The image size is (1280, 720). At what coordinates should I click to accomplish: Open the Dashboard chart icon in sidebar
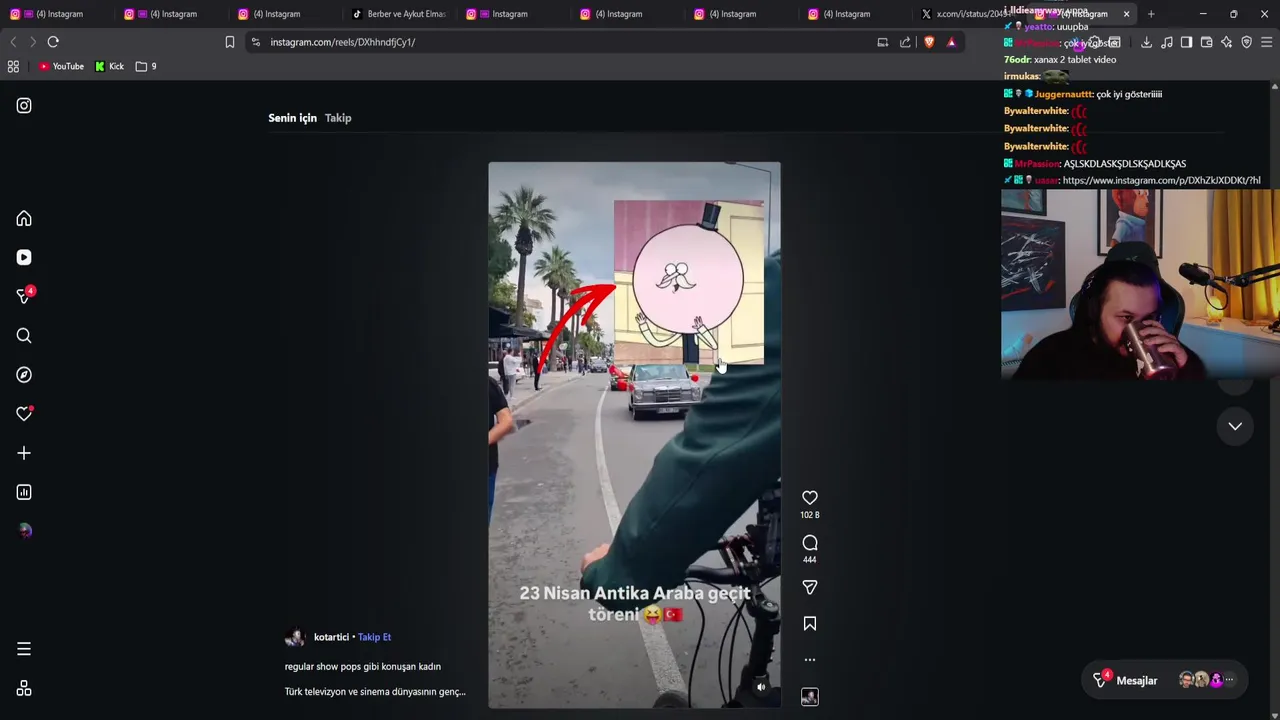[24, 492]
